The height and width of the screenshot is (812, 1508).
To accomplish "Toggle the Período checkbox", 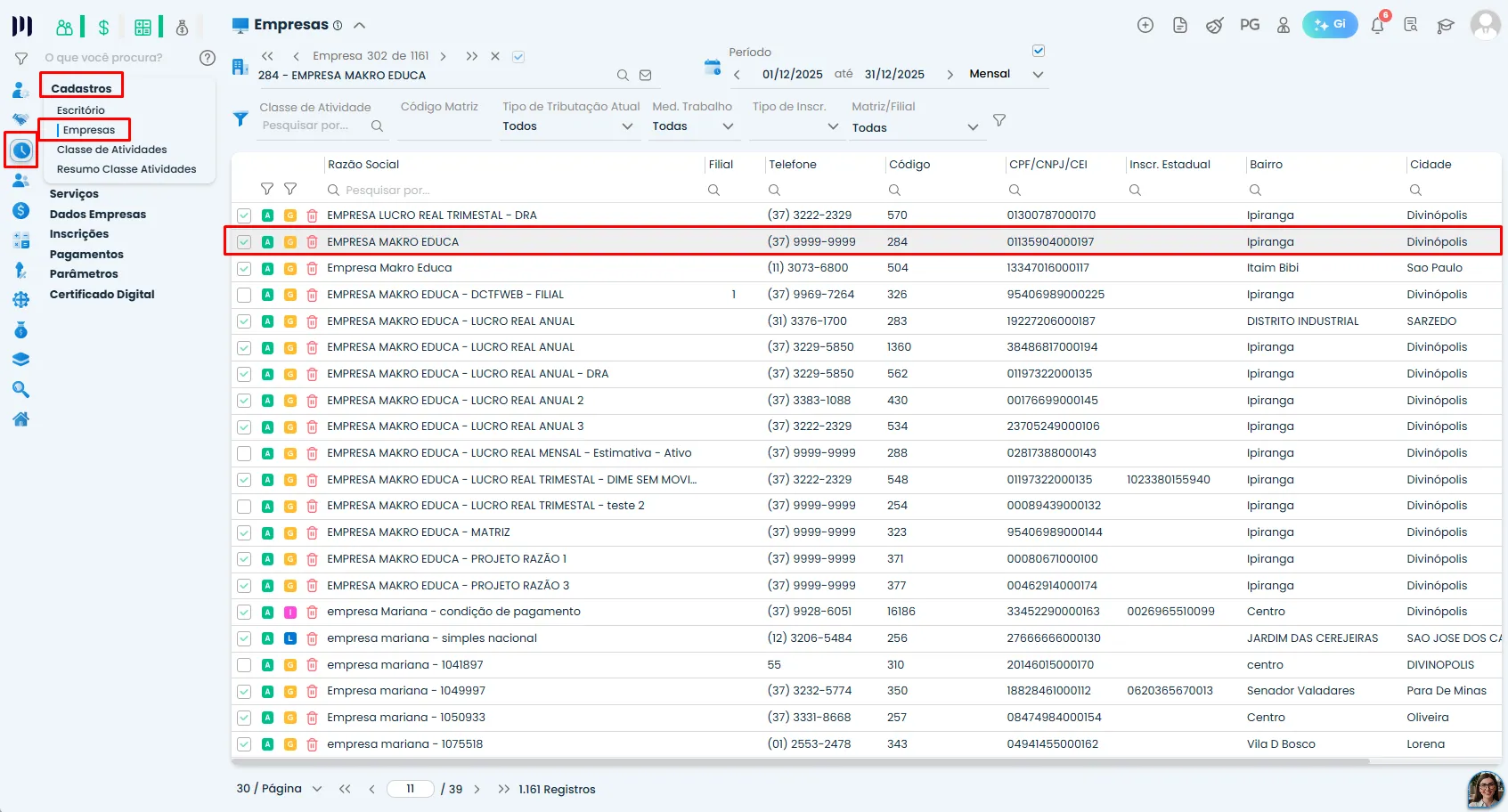I will click(1039, 51).
